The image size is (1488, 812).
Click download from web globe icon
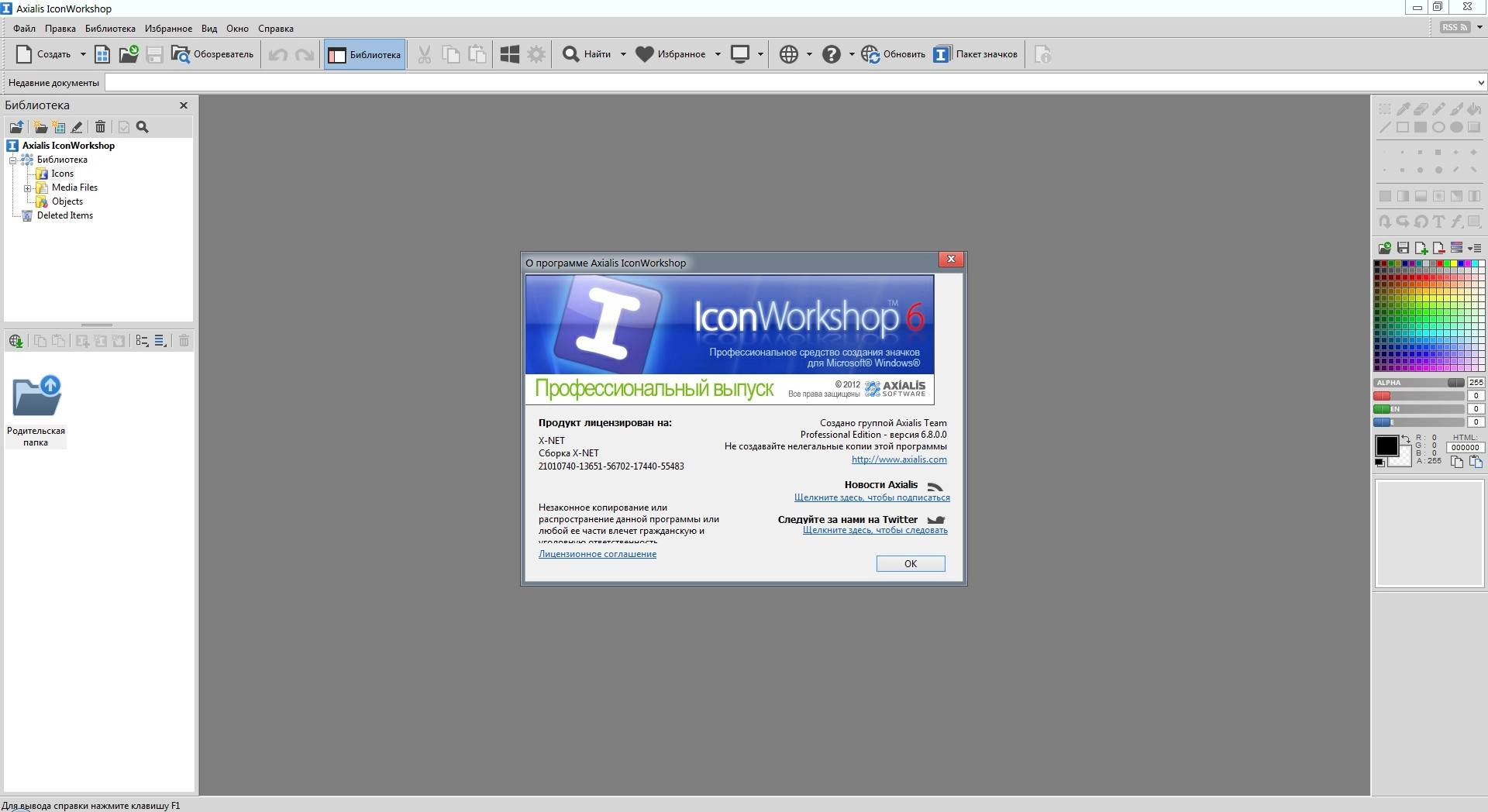[x=15, y=341]
